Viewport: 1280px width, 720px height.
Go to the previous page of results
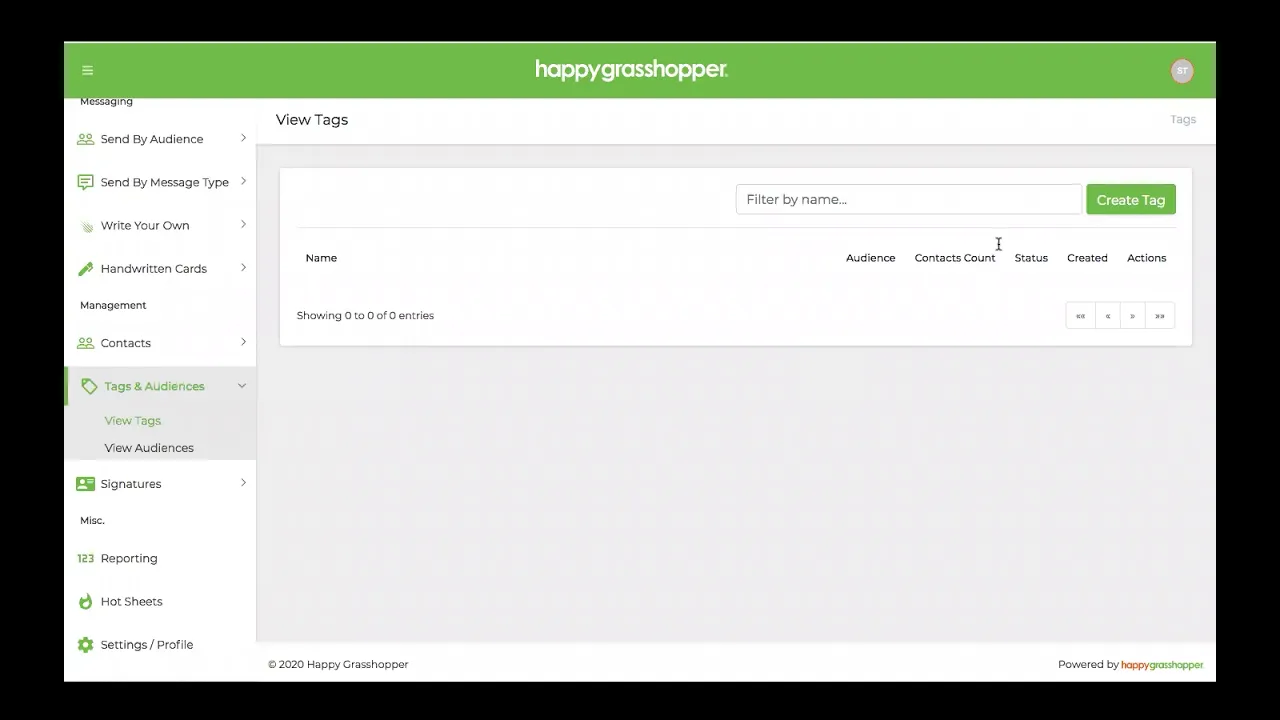[x=1107, y=316]
